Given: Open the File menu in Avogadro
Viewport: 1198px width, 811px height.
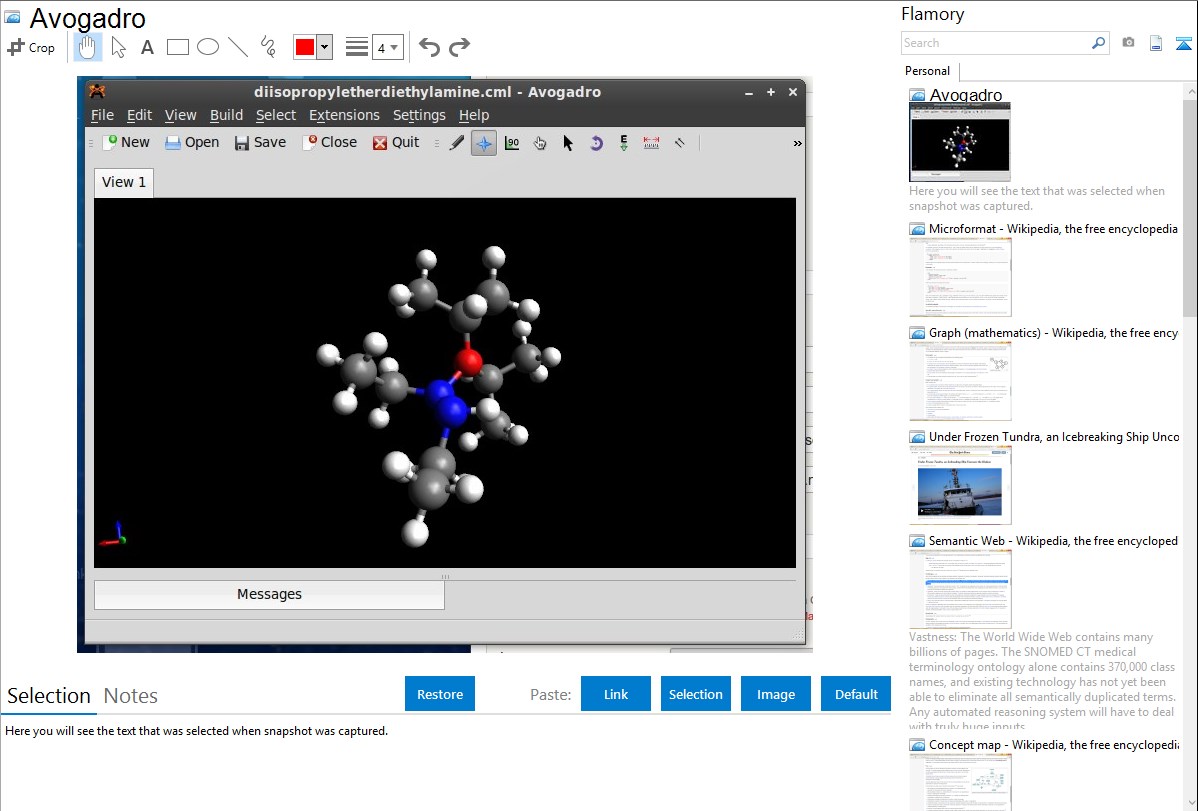Looking at the screenshot, I should 102,115.
